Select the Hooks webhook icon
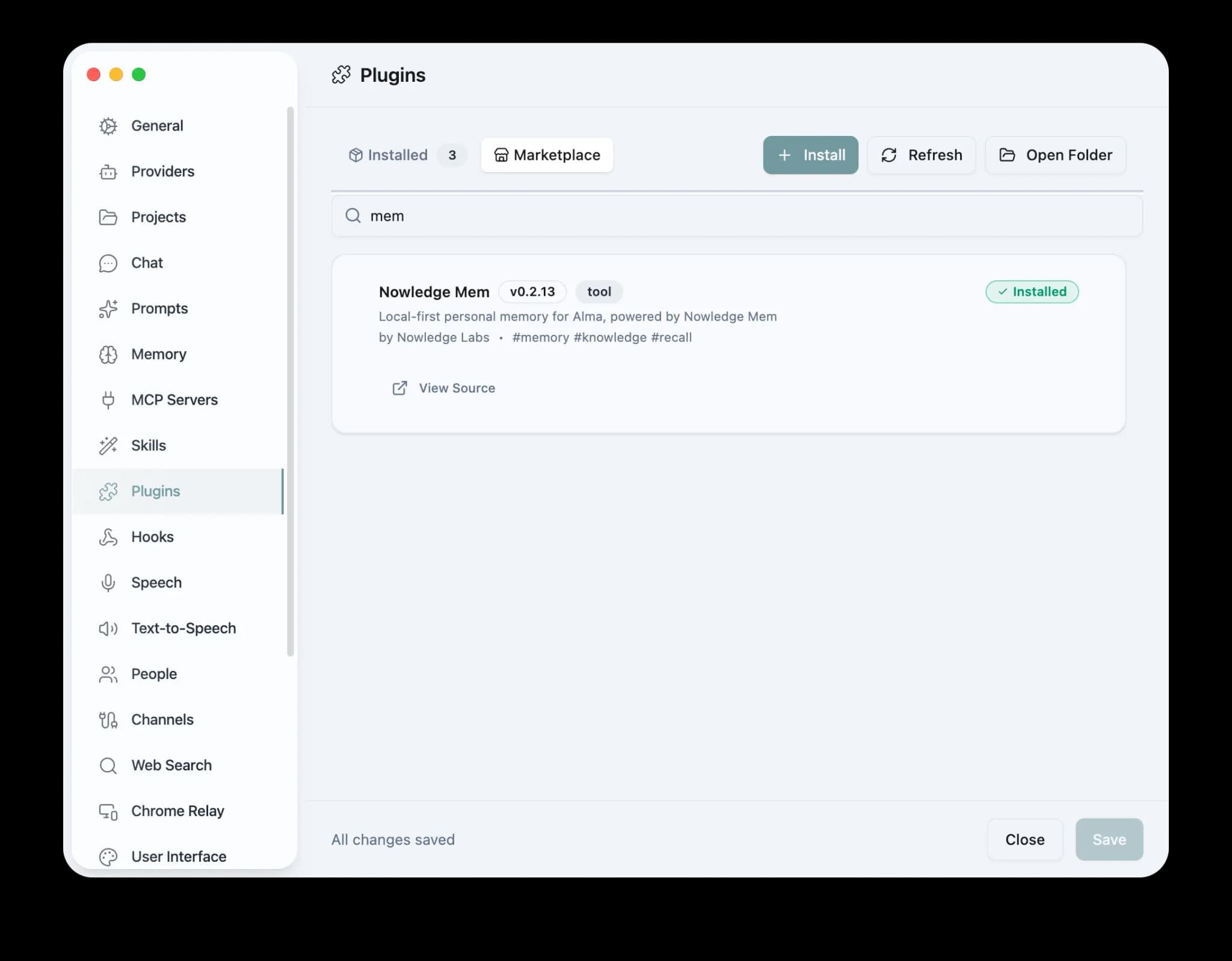The width and height of the screenshot is (1232, 961). pos(108,537)
